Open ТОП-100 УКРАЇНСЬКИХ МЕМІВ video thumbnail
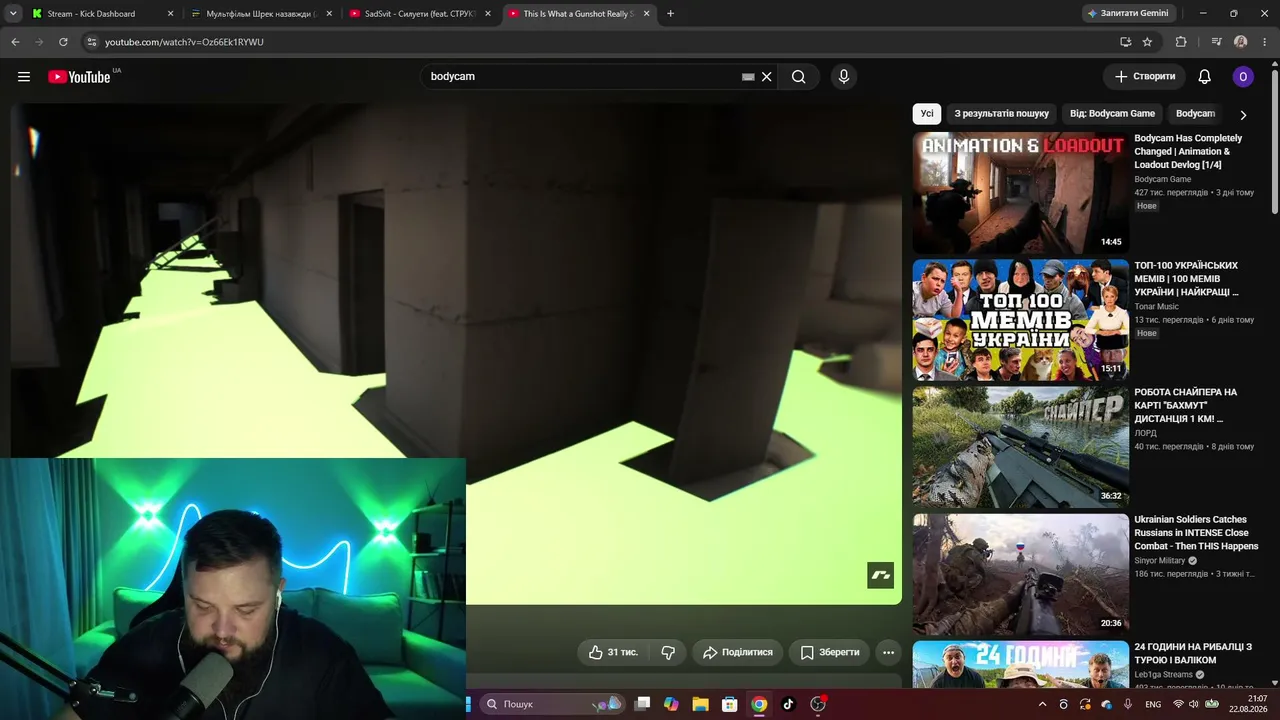Viewport: 1280px width, 720px height. pos(1020,320)
